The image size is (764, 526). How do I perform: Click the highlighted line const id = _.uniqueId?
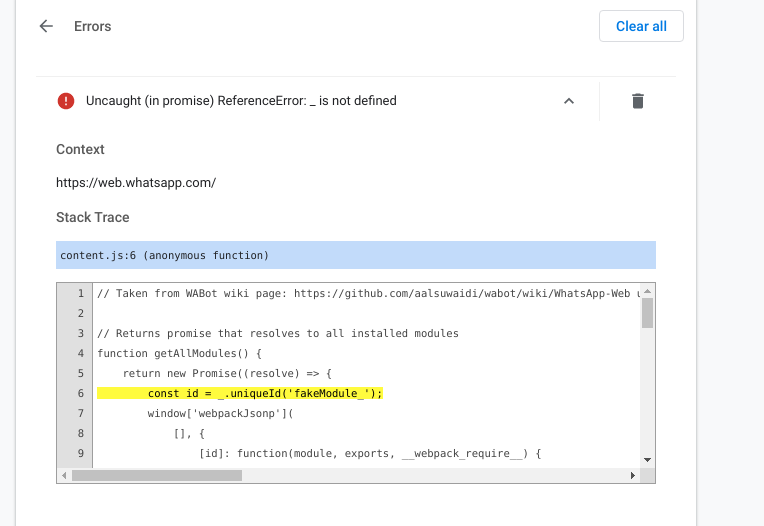pyautogui.click(x=240, y=393)
